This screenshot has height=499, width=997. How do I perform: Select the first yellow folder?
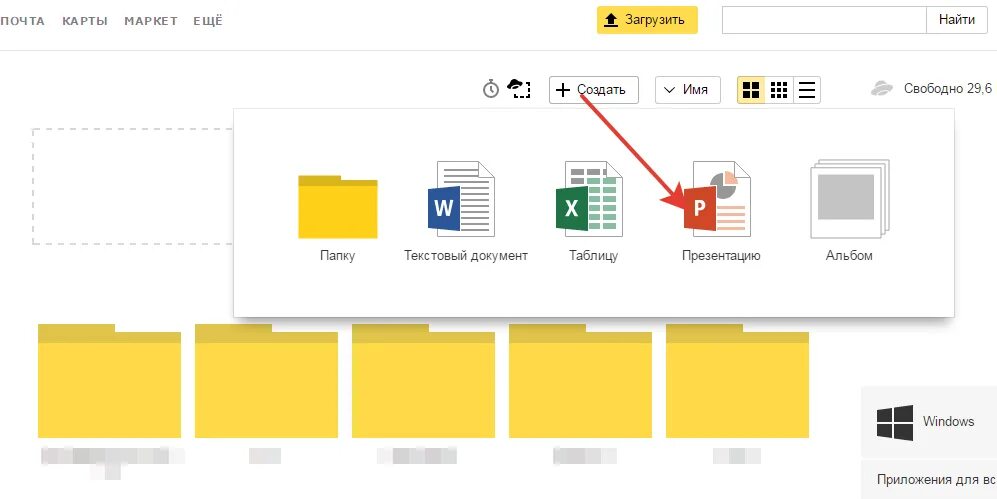109,381
